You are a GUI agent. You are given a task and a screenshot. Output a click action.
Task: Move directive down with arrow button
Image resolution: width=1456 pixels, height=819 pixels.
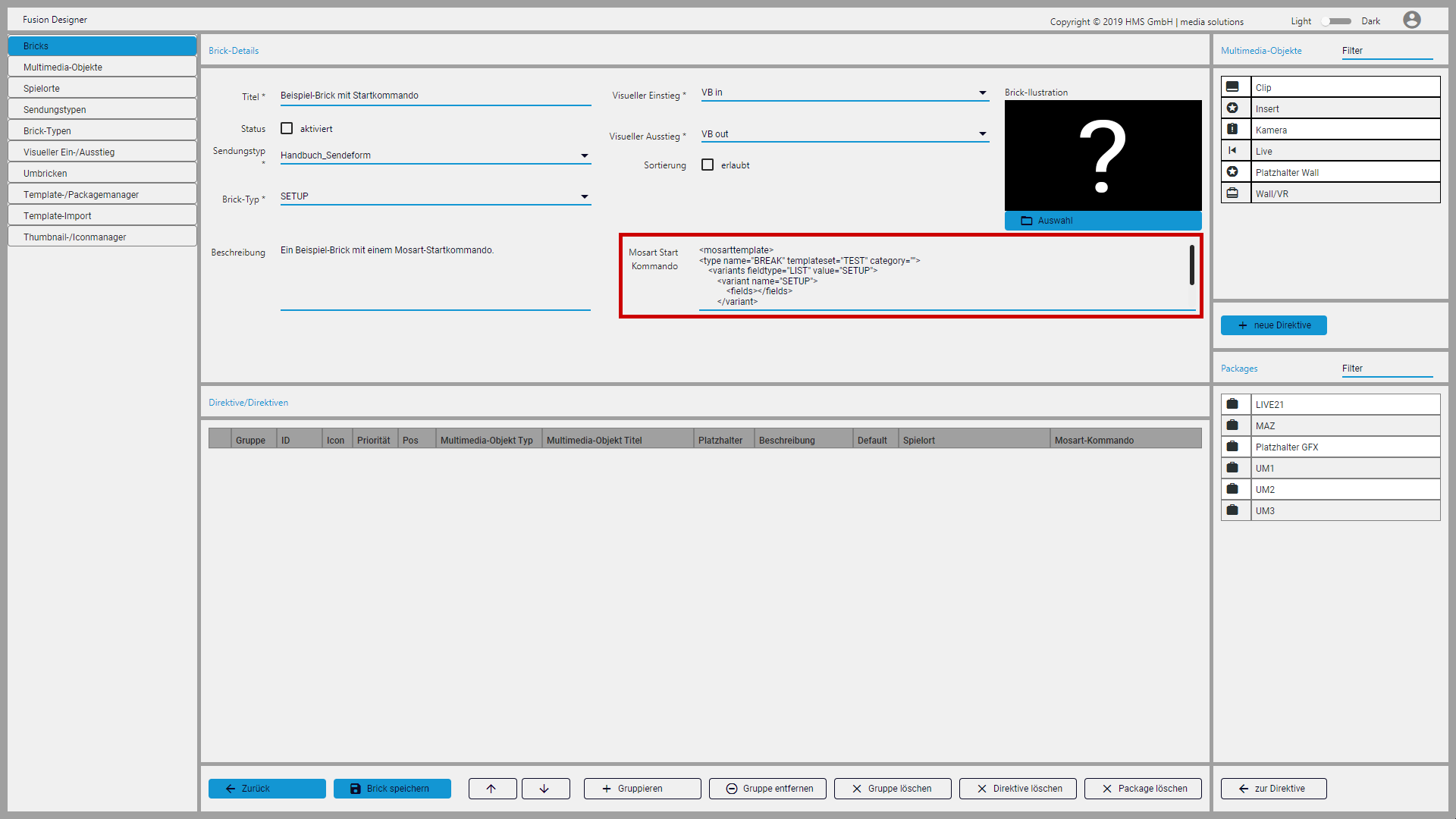click(x=545, y=789)
